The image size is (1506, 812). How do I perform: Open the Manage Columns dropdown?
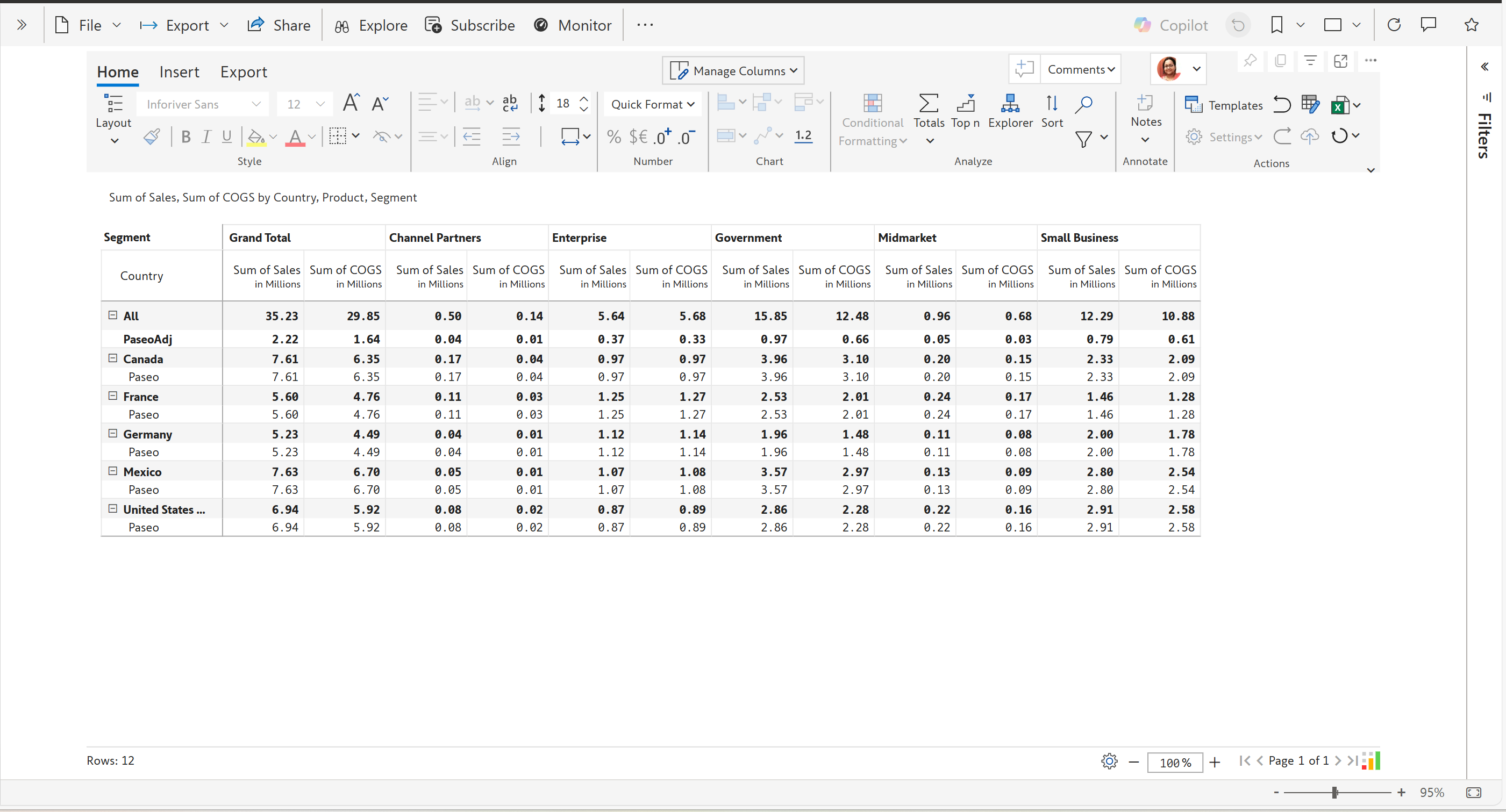point(733,71)
